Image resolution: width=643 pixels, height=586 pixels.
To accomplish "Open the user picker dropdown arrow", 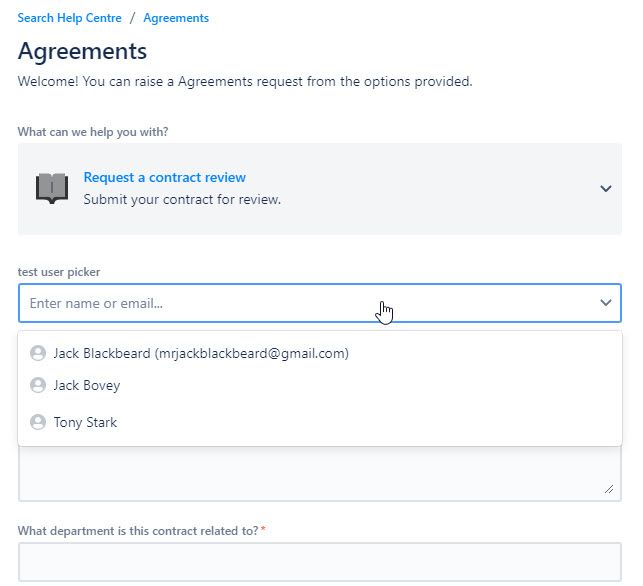I will 605,303.
